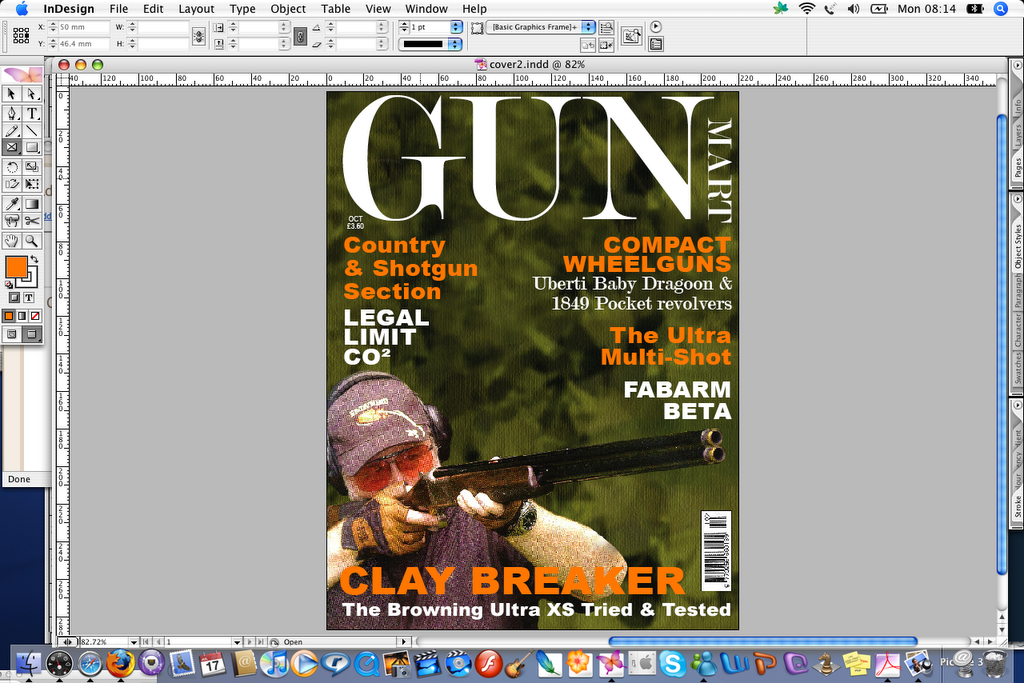The image size is (1024, 683).
Task: Open the shear angle dropdown
Action: (382, 44)
